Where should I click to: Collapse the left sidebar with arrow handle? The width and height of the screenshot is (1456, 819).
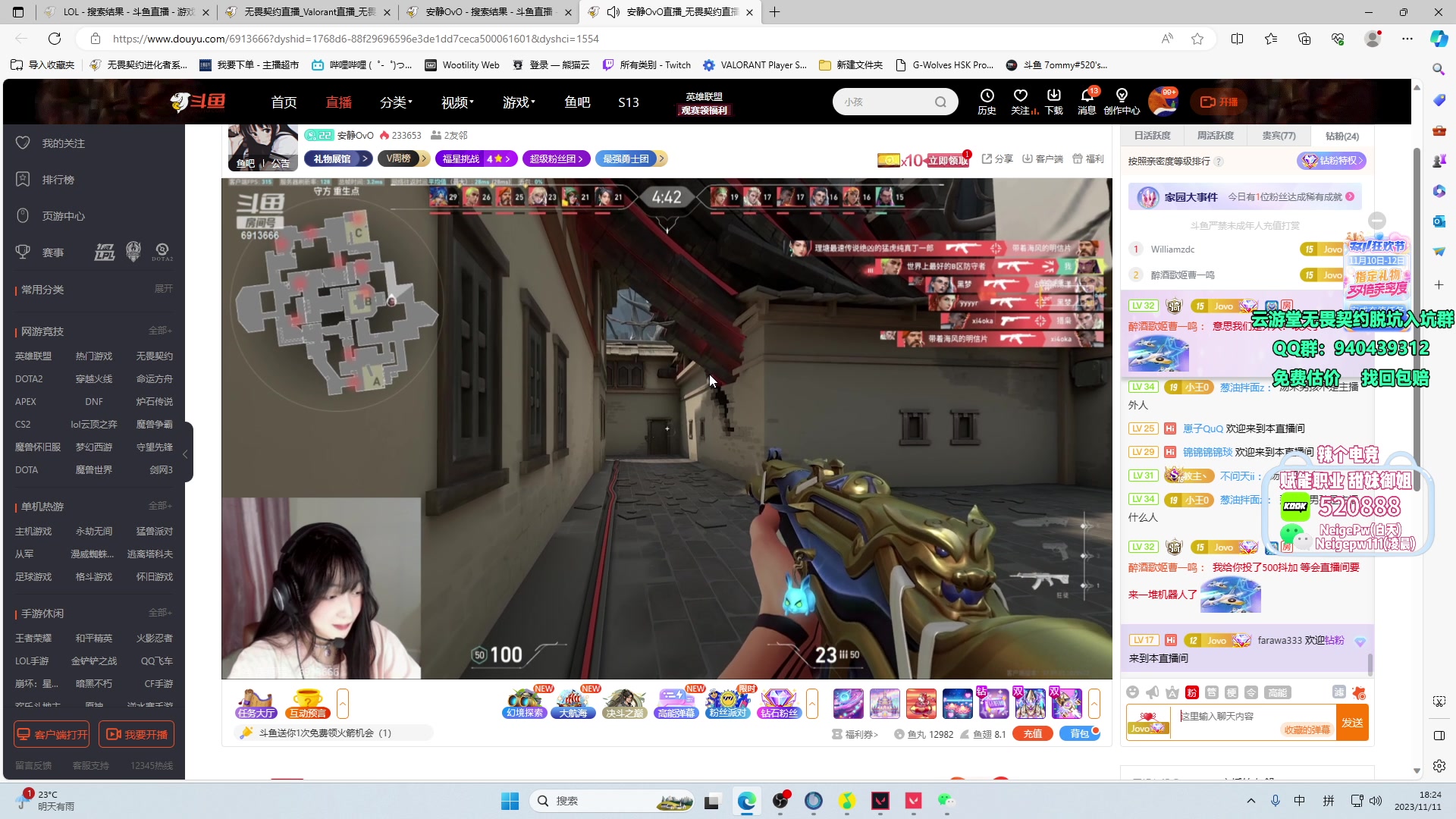pyautogui.click(x=185, y=453)
